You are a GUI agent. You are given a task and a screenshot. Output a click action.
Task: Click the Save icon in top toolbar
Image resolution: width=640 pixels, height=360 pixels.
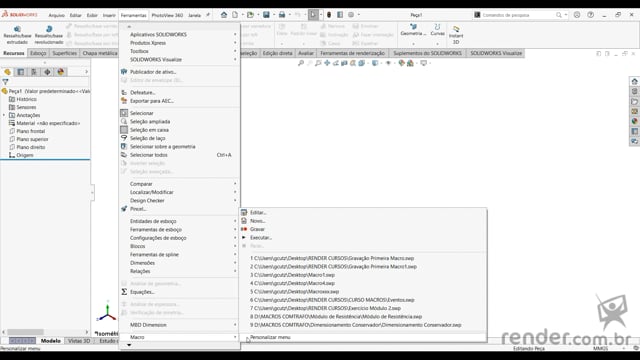coord(266,15)
